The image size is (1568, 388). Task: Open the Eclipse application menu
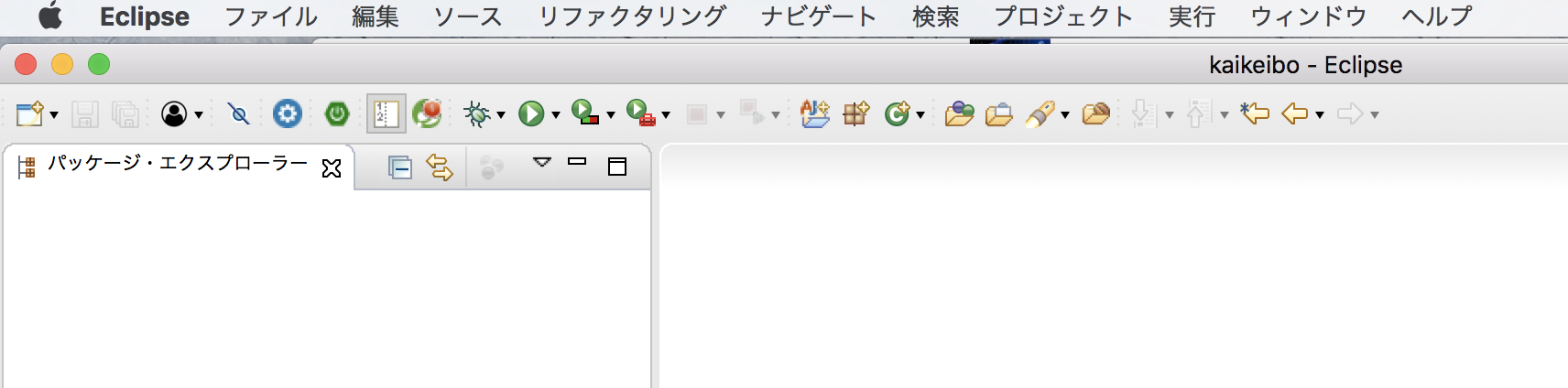[x=145, y=16]
